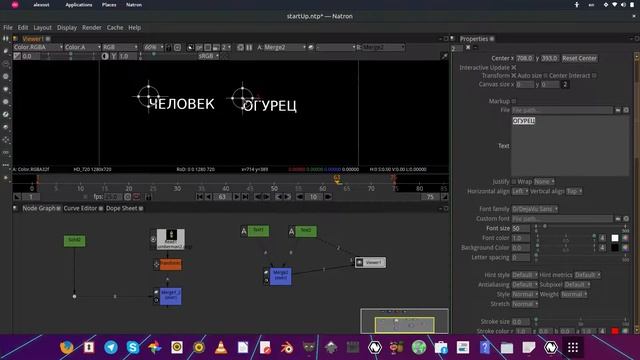Open the Stretch Normal dropdown
The image size is (640, 360).
525,304
